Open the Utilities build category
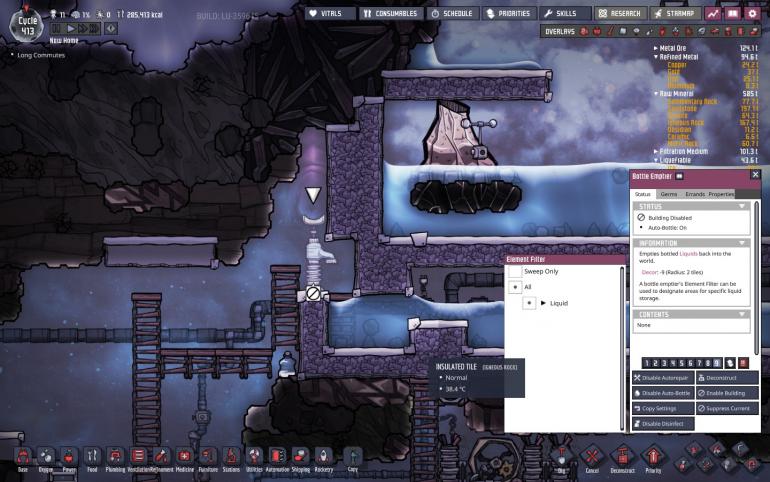Image resolution: width=770 pixels, height=482 pixels. tap(254, 457)
